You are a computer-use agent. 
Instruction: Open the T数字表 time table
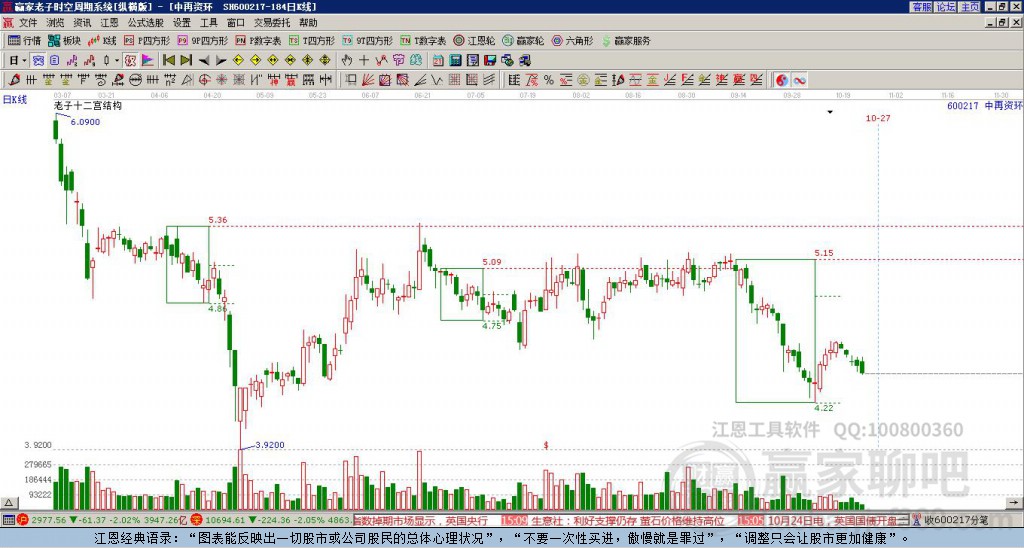(x=423, y=40)
